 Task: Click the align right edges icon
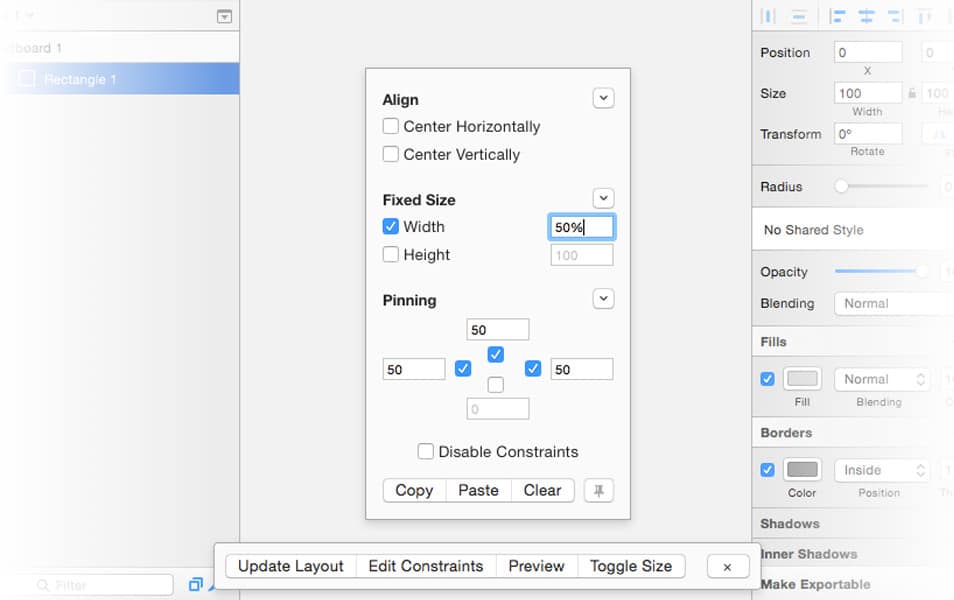[893, 15]
